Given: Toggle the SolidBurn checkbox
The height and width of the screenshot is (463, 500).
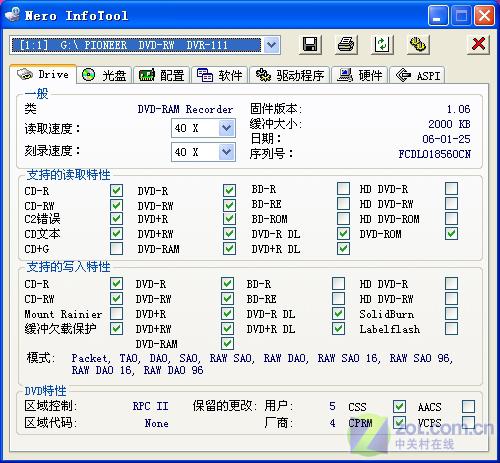Looking at the screenshot, I should (451, 314).
